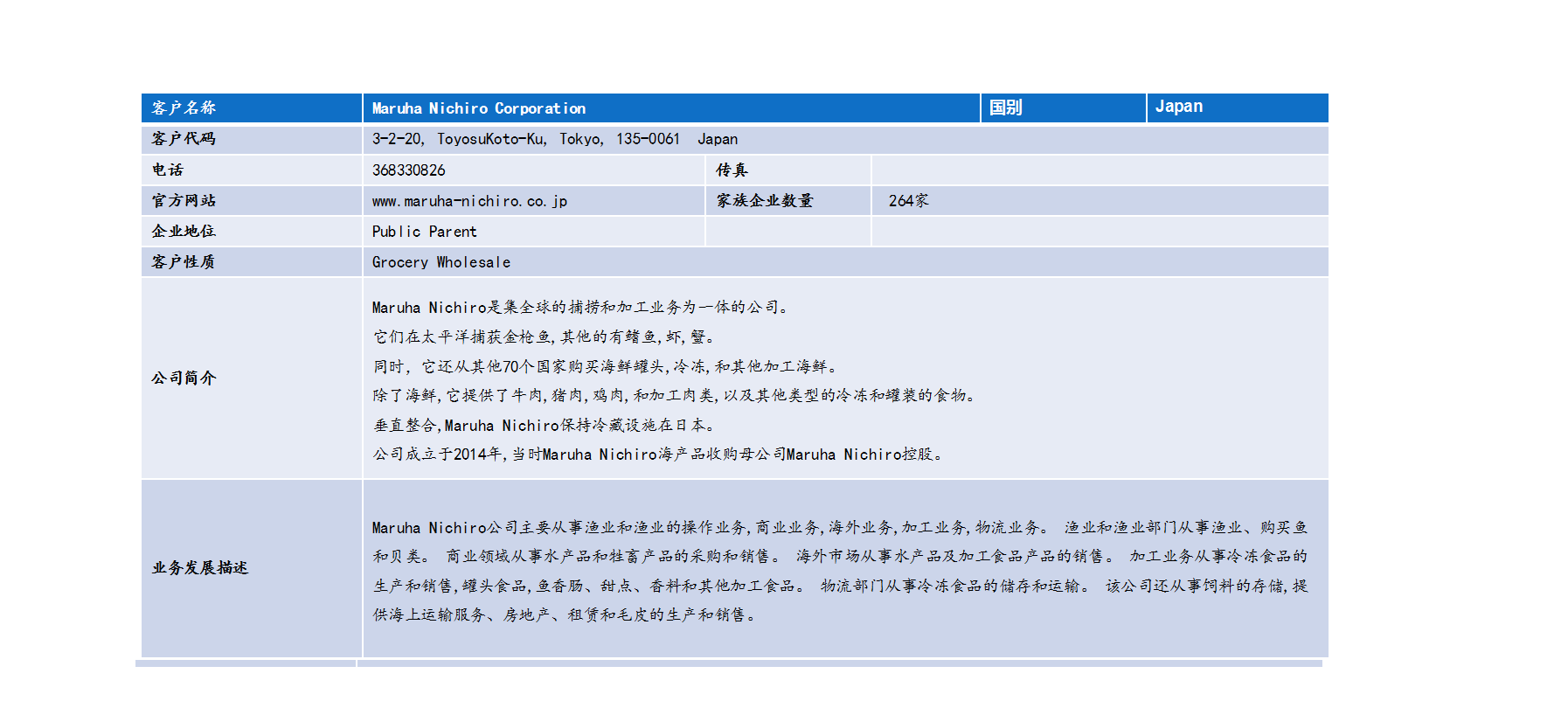The height and width of the screenshot is (701, 1568).
Task: Click the 官方网站 label
Action: point(184,200)
